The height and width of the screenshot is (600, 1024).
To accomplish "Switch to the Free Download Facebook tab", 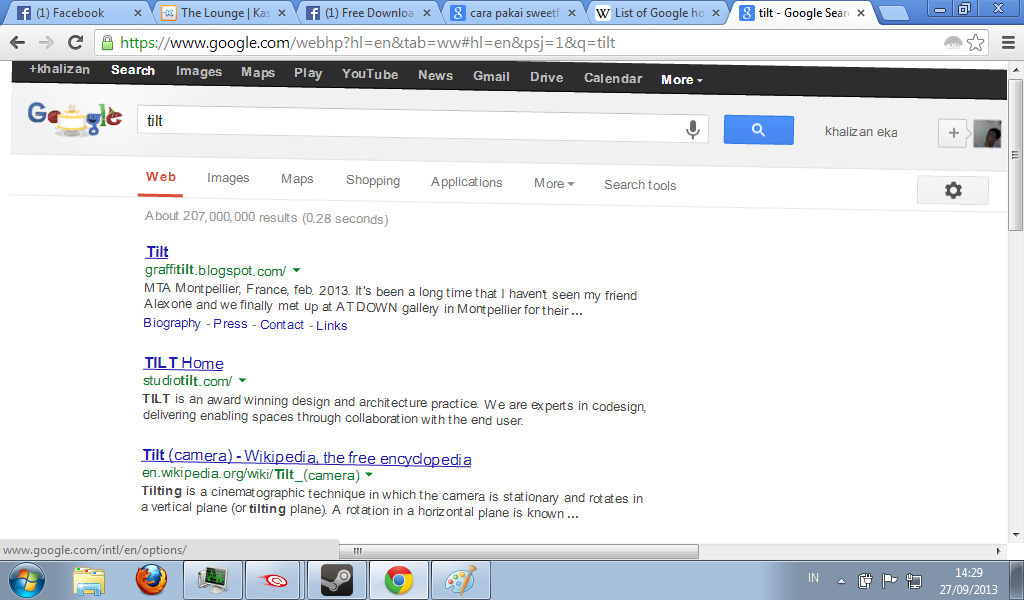I will coord(369,13).
